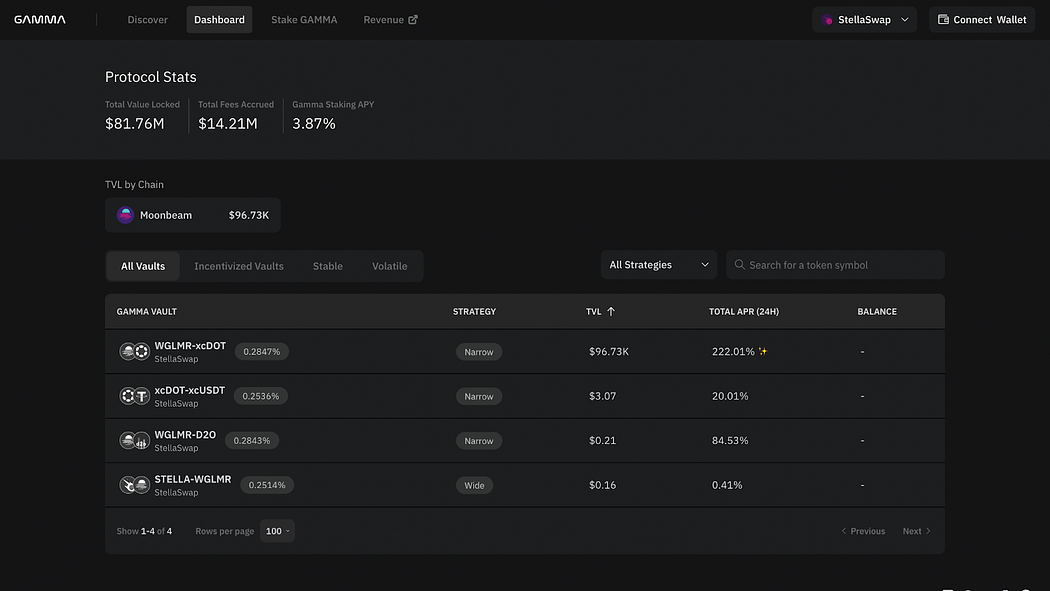This screenshot has width=1050, height=591.
Task: Click the BALANCE column header
Action: 877,311
